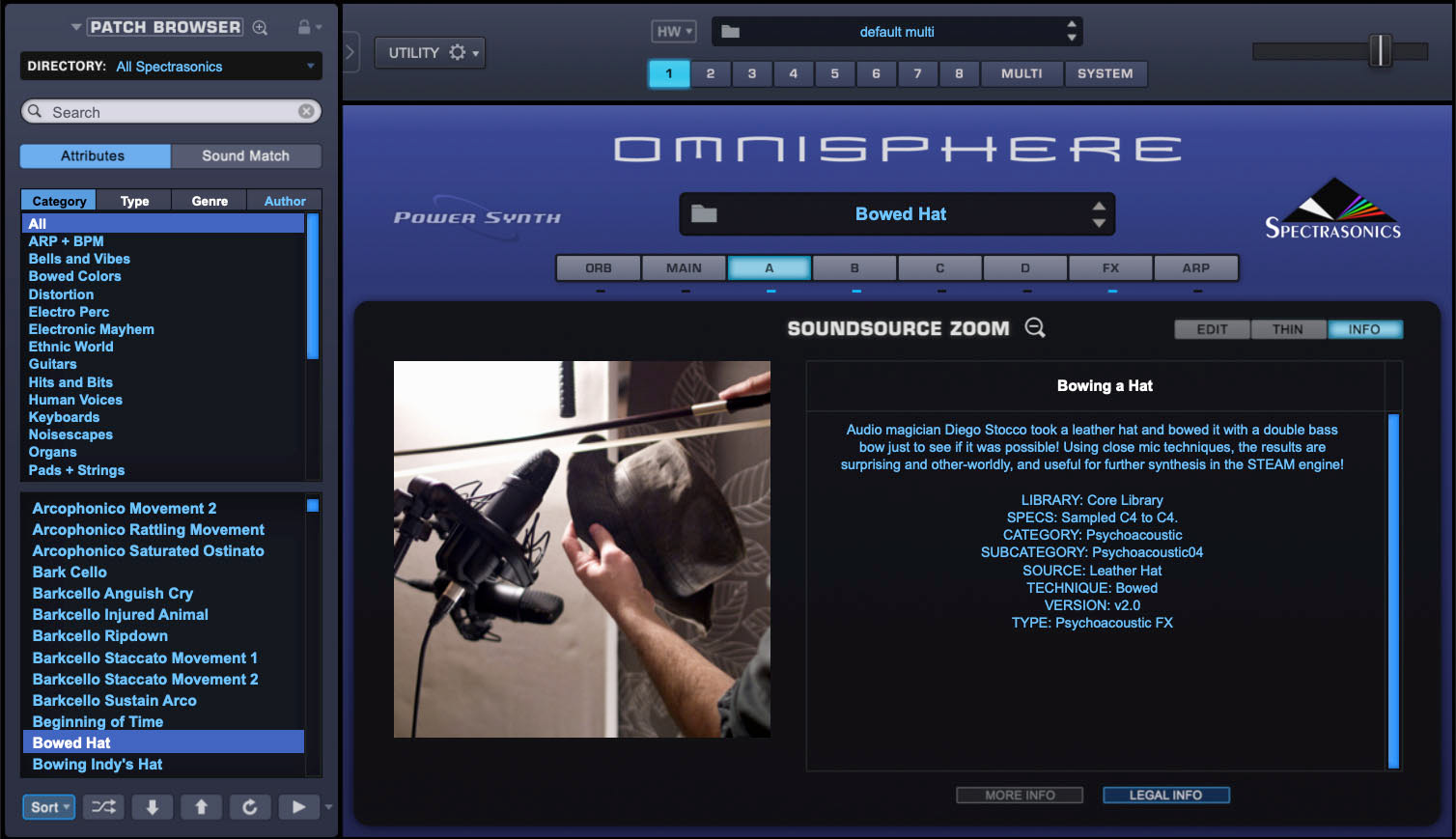Image resolution: width=1456 pixels, height=839 pixels.
Task: Click the Utility gear icon
Action: (457, 52)
